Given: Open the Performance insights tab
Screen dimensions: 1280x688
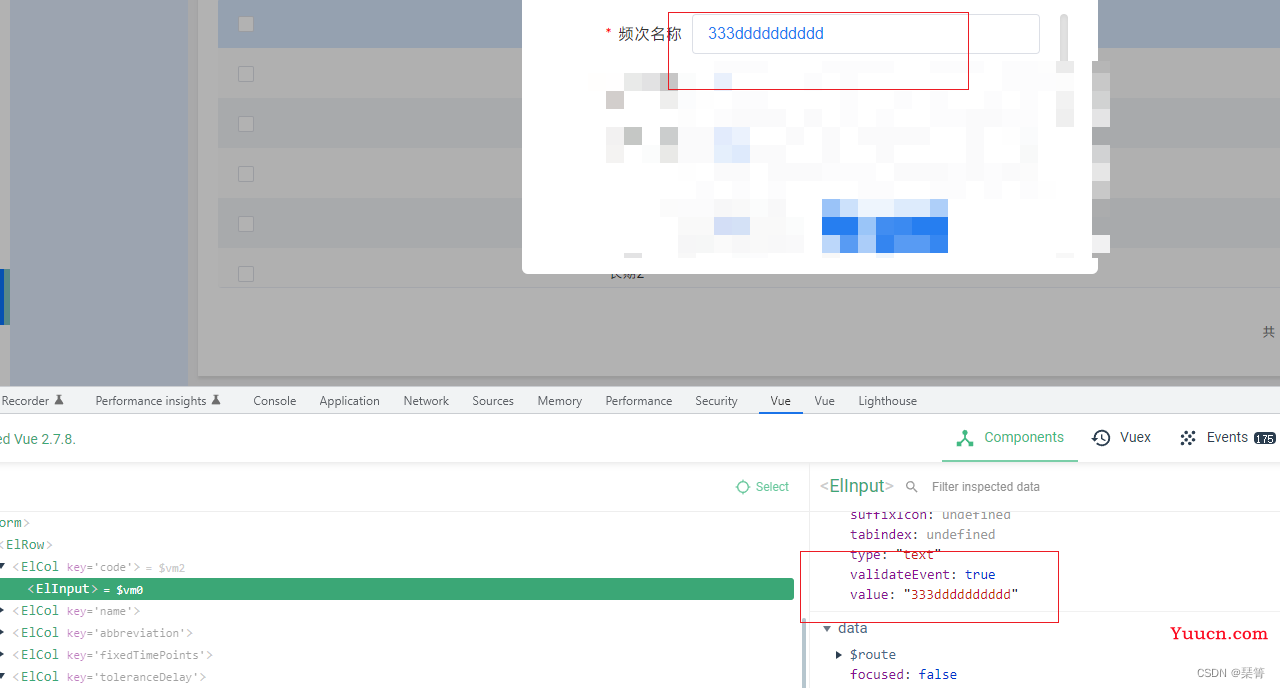Looking at the screenshot, I should pyautogui.click(x=151, y=401).
